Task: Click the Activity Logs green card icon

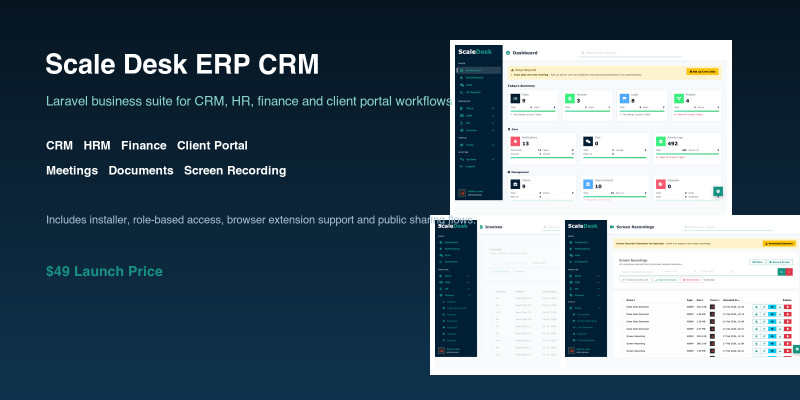Action: [661, 142]
